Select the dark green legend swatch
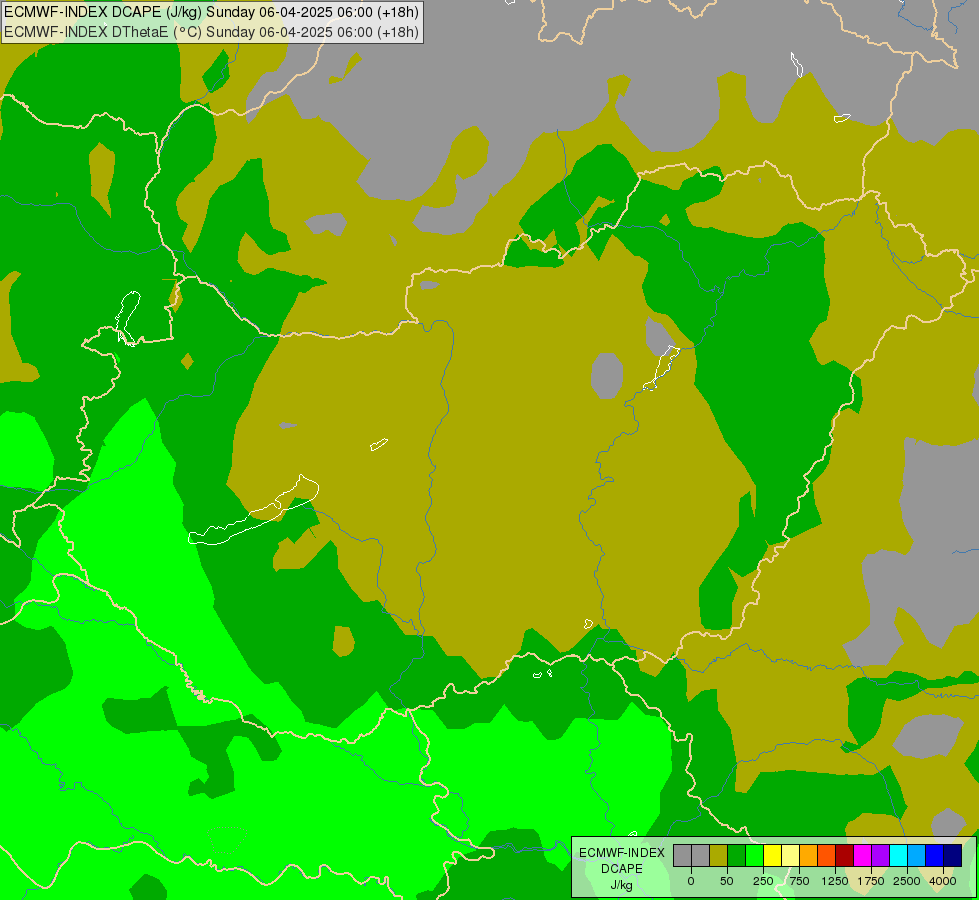Screen dimensions: 979x900 (737, 855)
